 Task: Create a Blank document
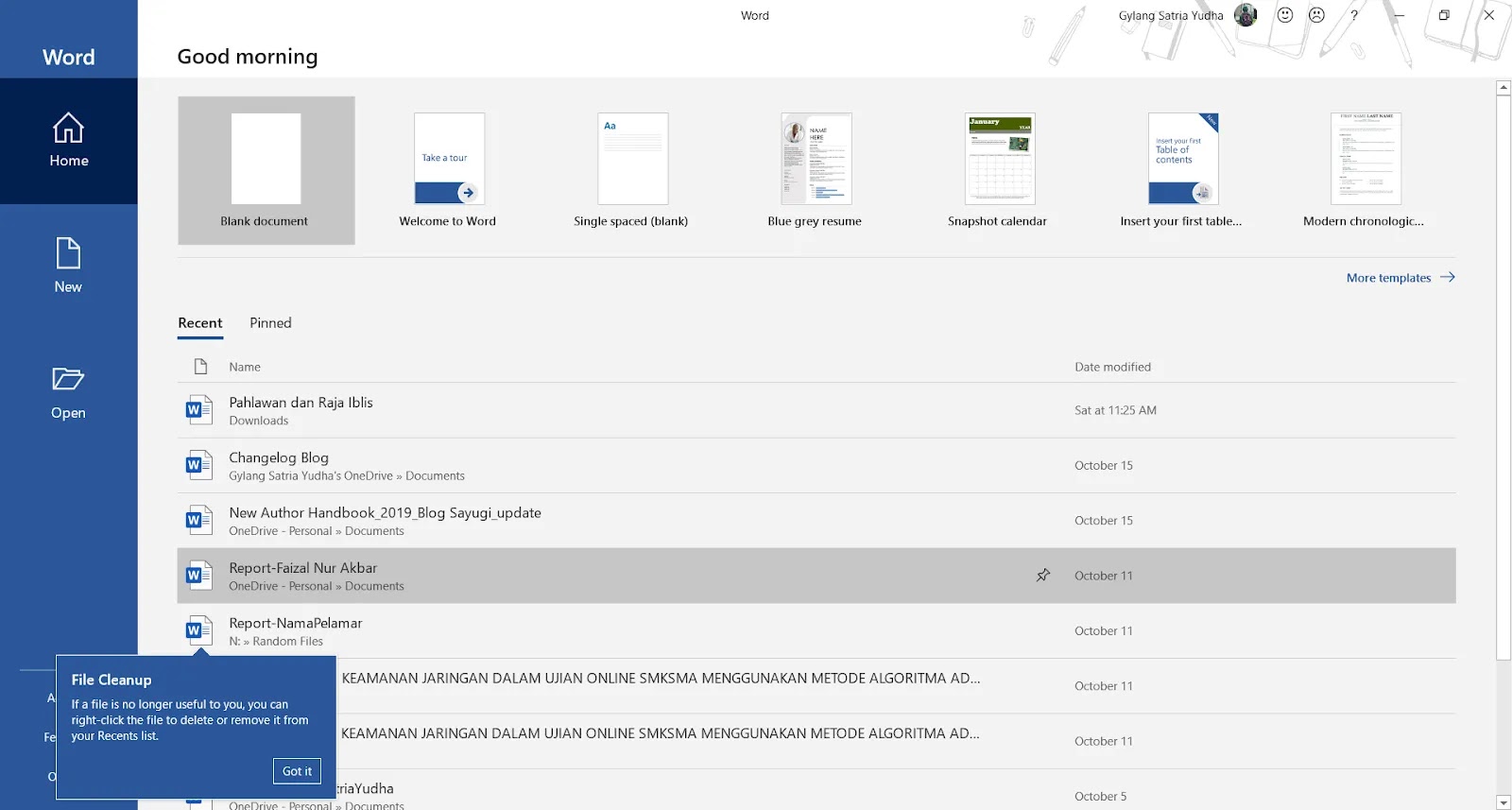point(266,170)
